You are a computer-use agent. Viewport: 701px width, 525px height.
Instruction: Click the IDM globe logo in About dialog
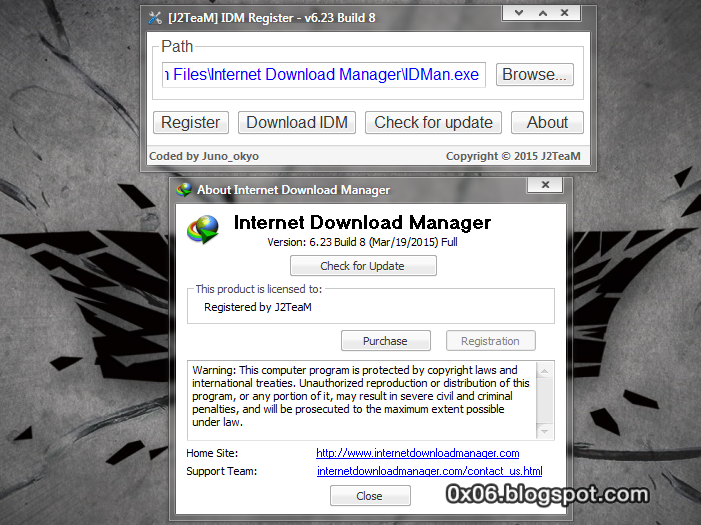[203, 229]
